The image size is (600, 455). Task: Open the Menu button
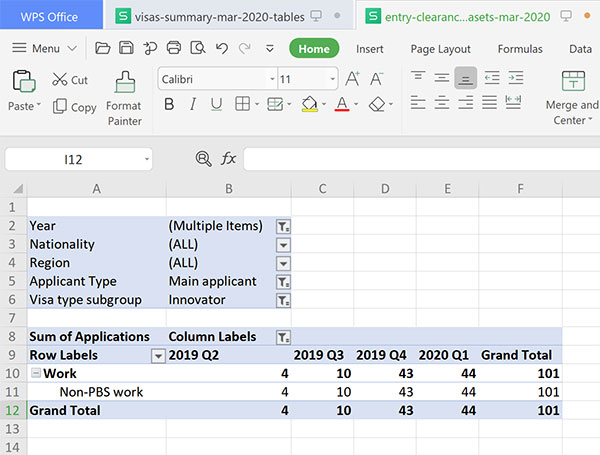(x=44, y=48)
